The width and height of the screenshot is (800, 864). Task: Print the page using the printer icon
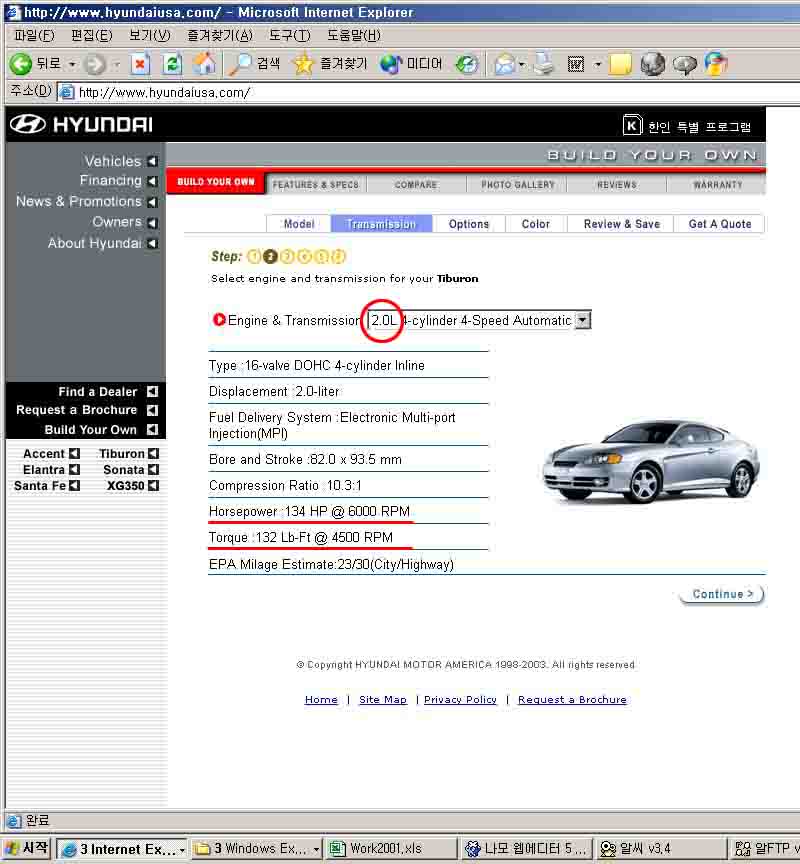(x=544, y=64)
